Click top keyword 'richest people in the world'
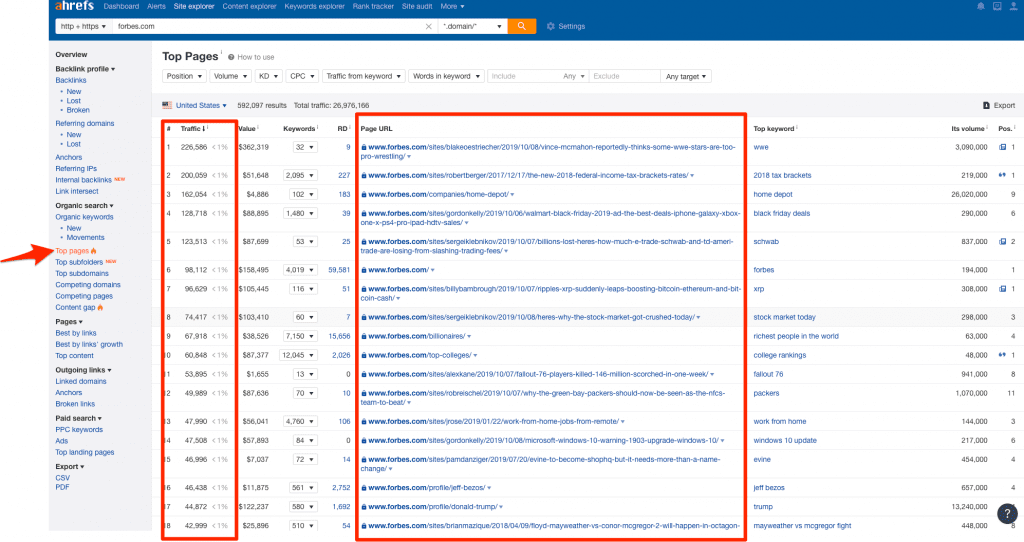The height and width of the screenshot is (542, 1024). [796, 336]
